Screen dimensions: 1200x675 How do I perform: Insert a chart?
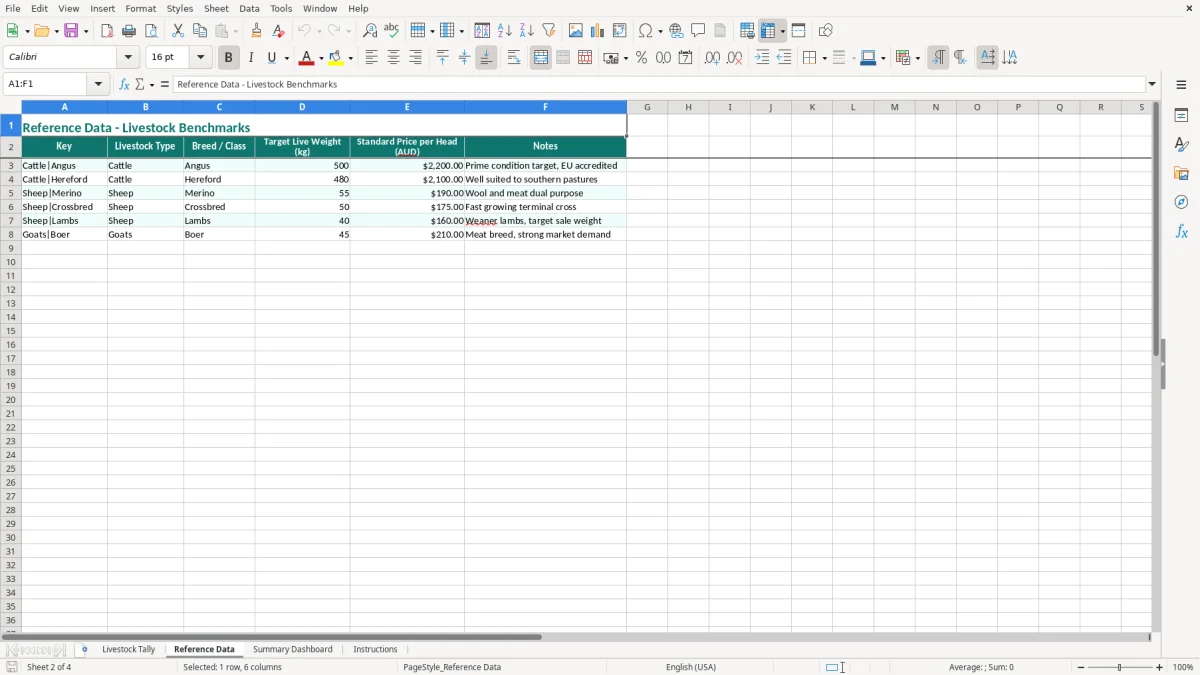tap(598, 31)
